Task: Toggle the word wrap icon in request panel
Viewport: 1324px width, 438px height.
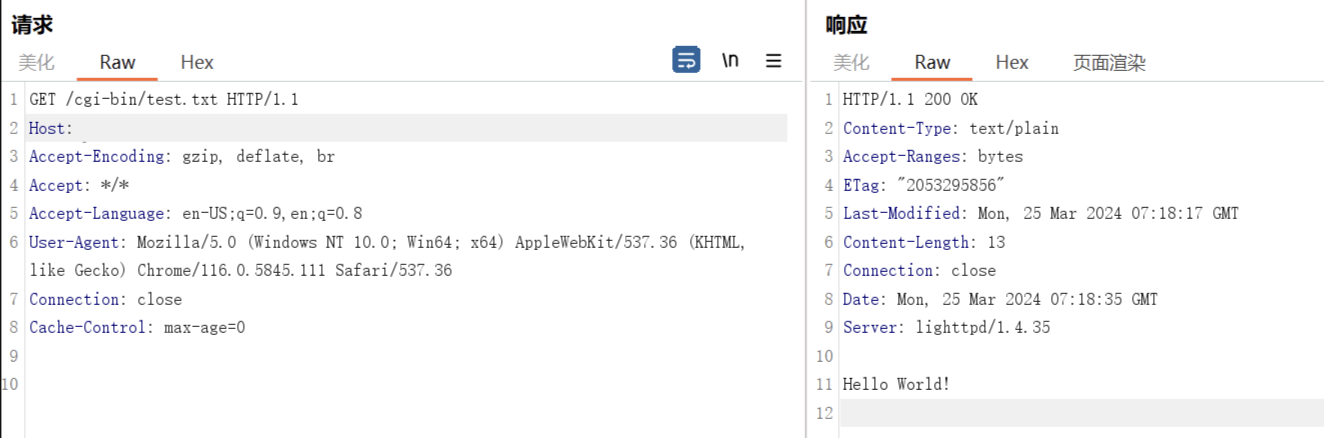Action: 686,60
